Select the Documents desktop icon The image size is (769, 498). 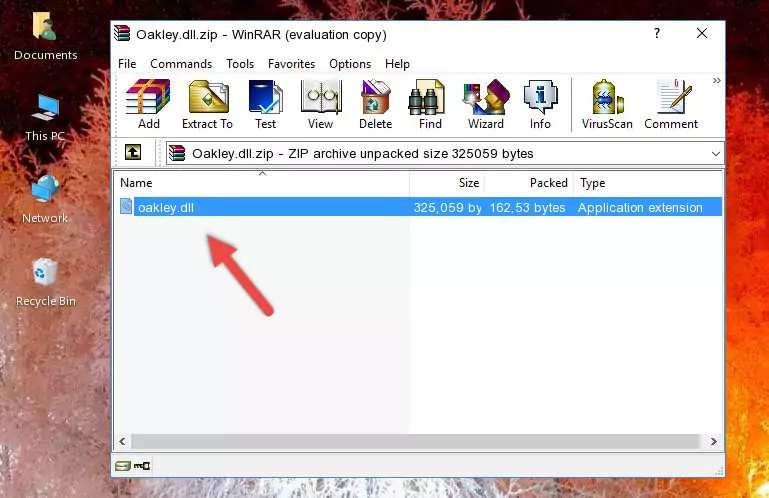[x=45, y=37]
